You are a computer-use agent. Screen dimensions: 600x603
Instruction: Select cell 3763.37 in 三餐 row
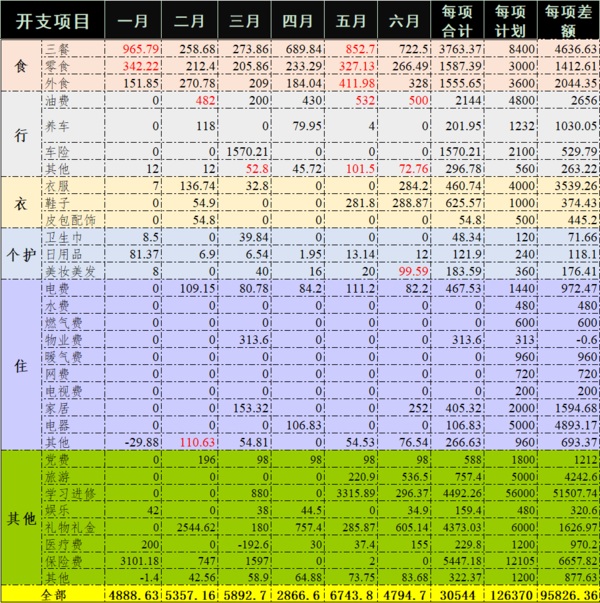point(457,49)
